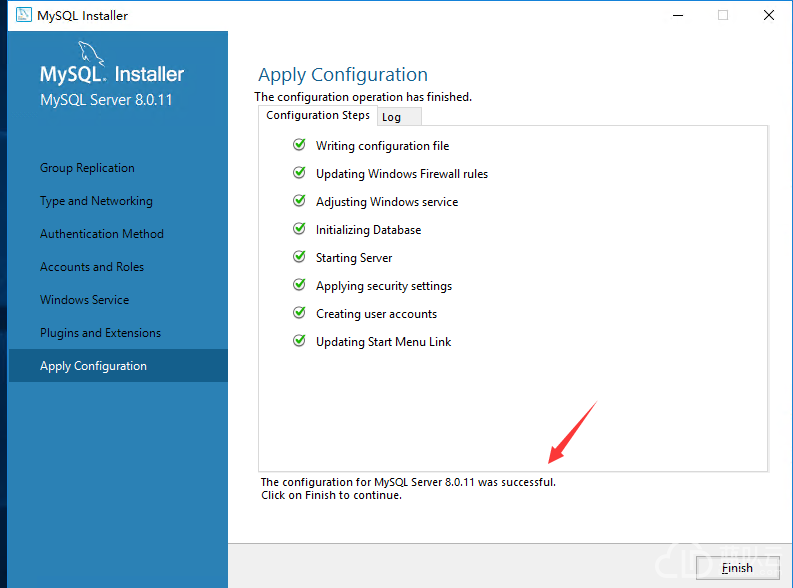
Task: Open Plugins and Extensions step
Action: (x=100, y=333)
